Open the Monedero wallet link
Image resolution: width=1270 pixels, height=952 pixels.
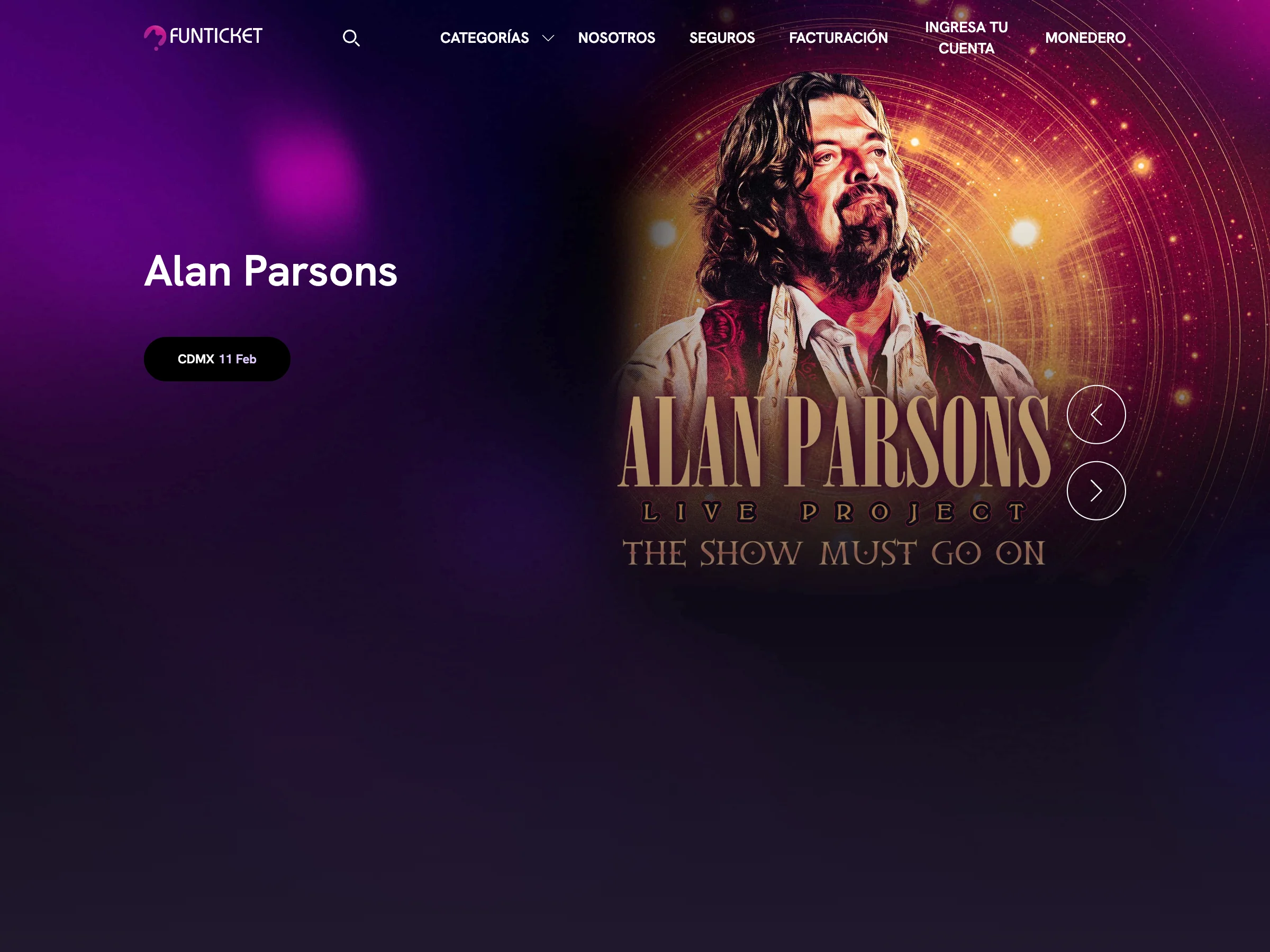1085,38
